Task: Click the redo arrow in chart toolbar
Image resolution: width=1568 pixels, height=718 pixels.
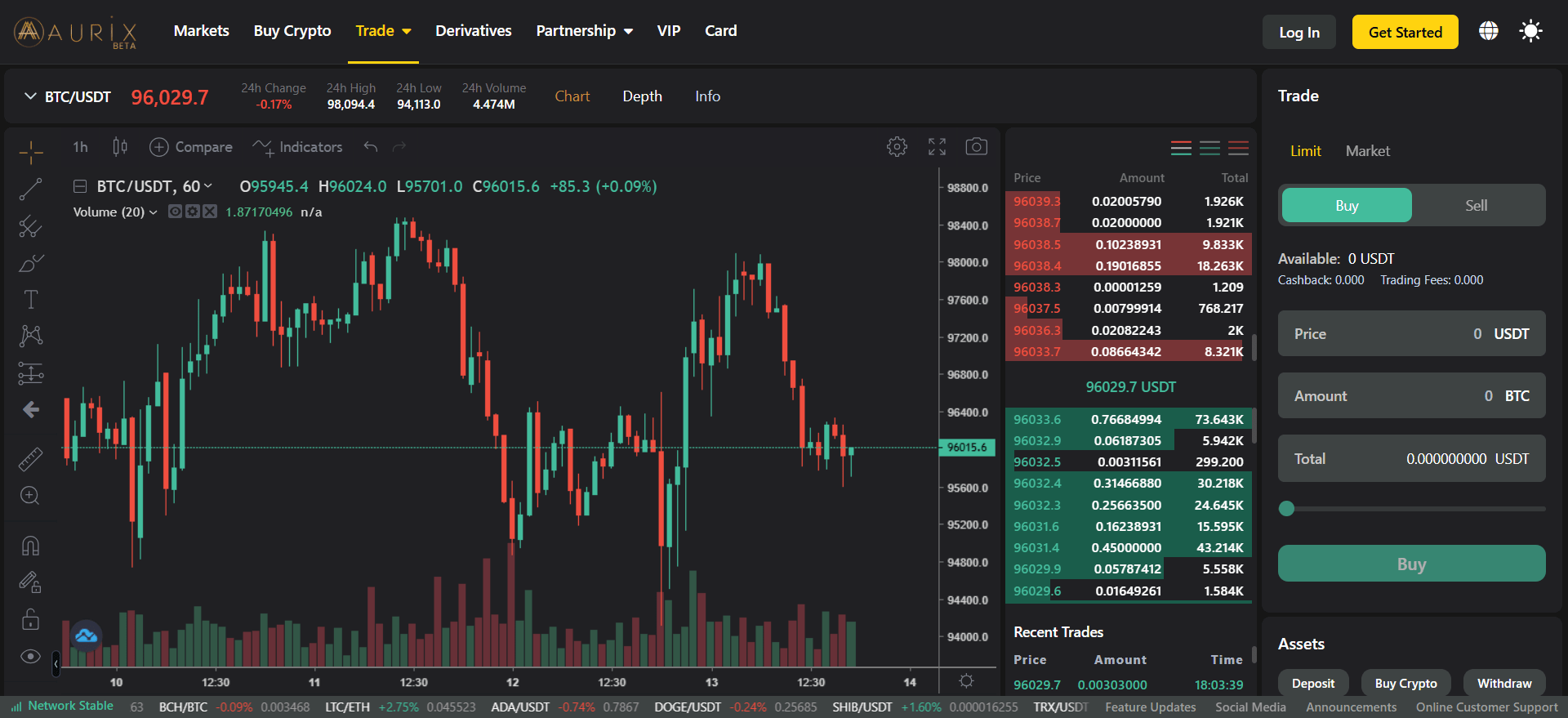Action: click(x=399, y=147)
